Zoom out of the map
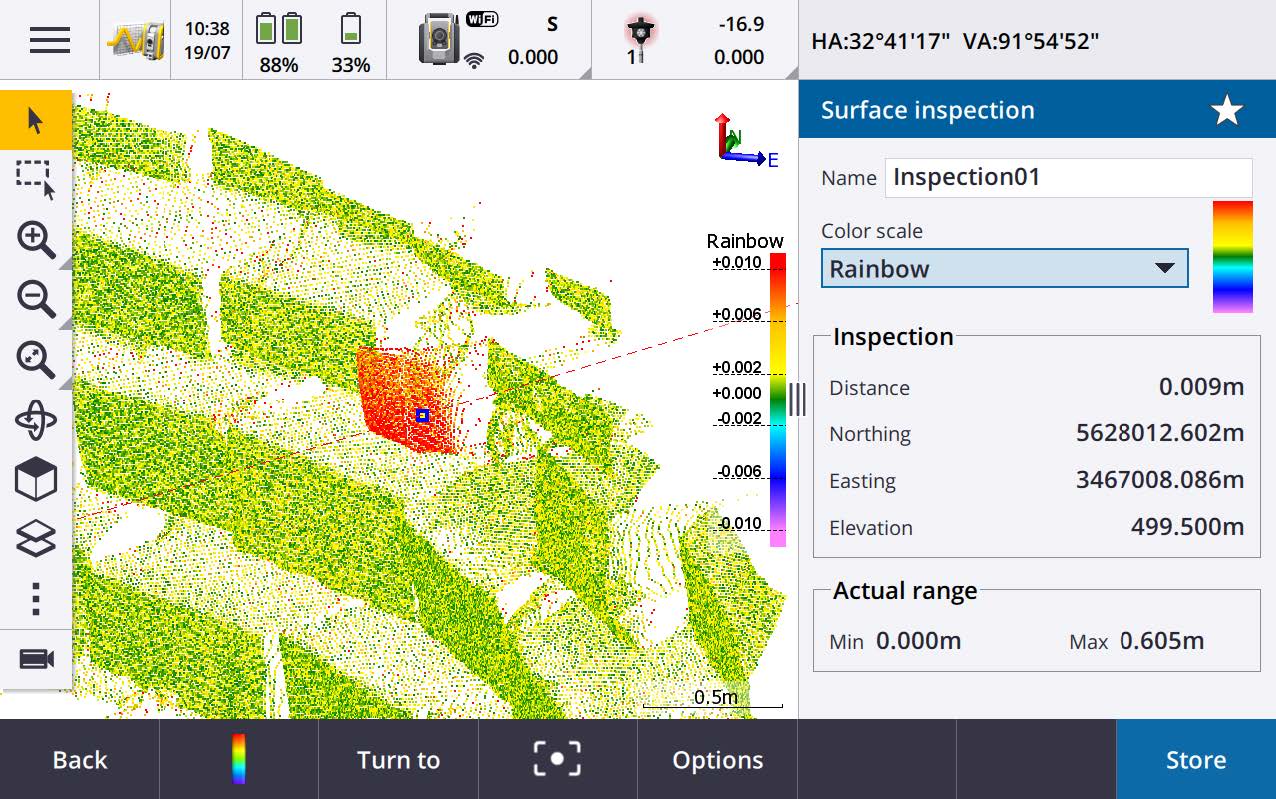1276x799 pixels. click(x=36, y=299)
